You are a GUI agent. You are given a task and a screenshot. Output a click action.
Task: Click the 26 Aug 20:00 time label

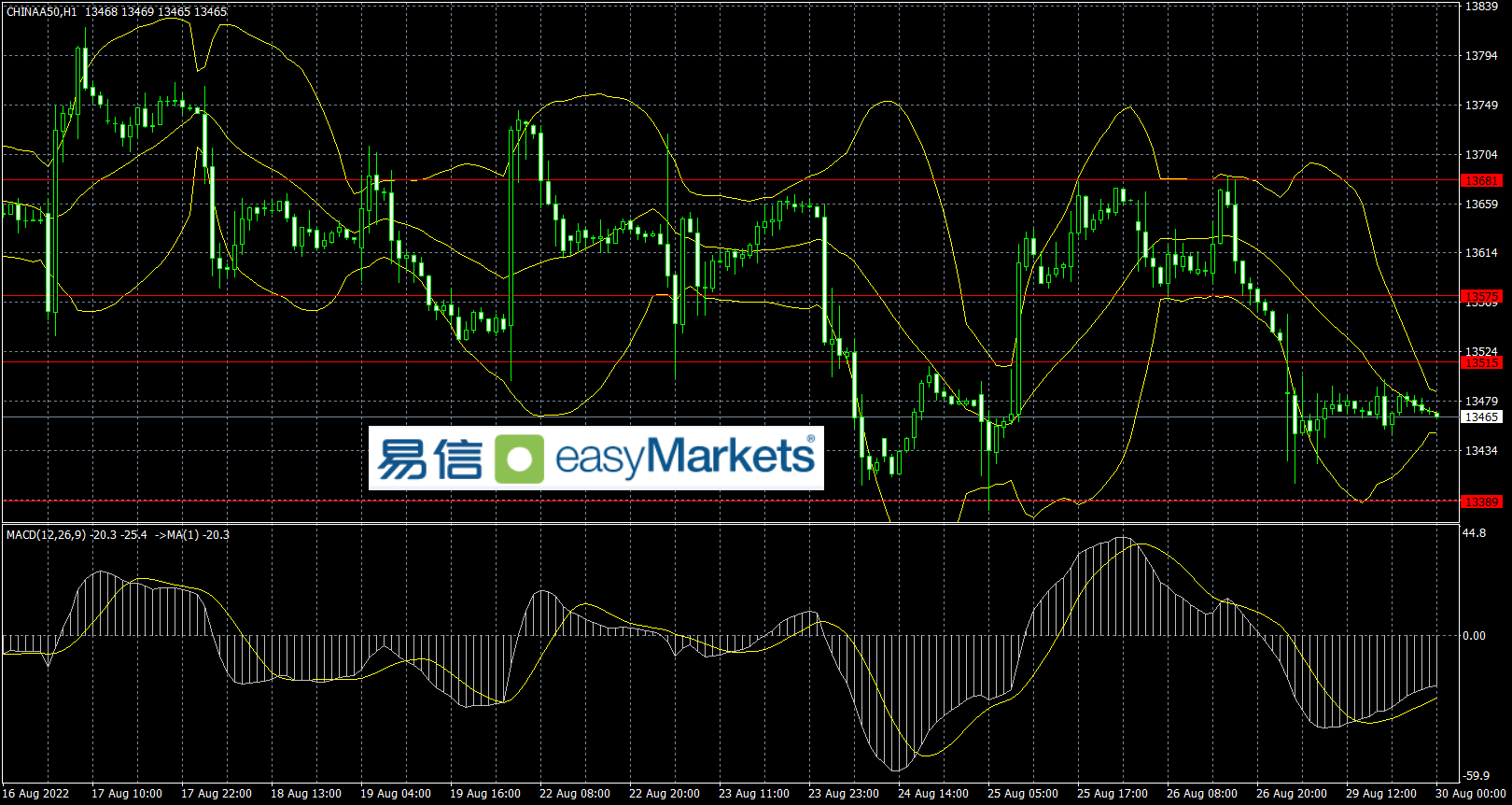1292,794
